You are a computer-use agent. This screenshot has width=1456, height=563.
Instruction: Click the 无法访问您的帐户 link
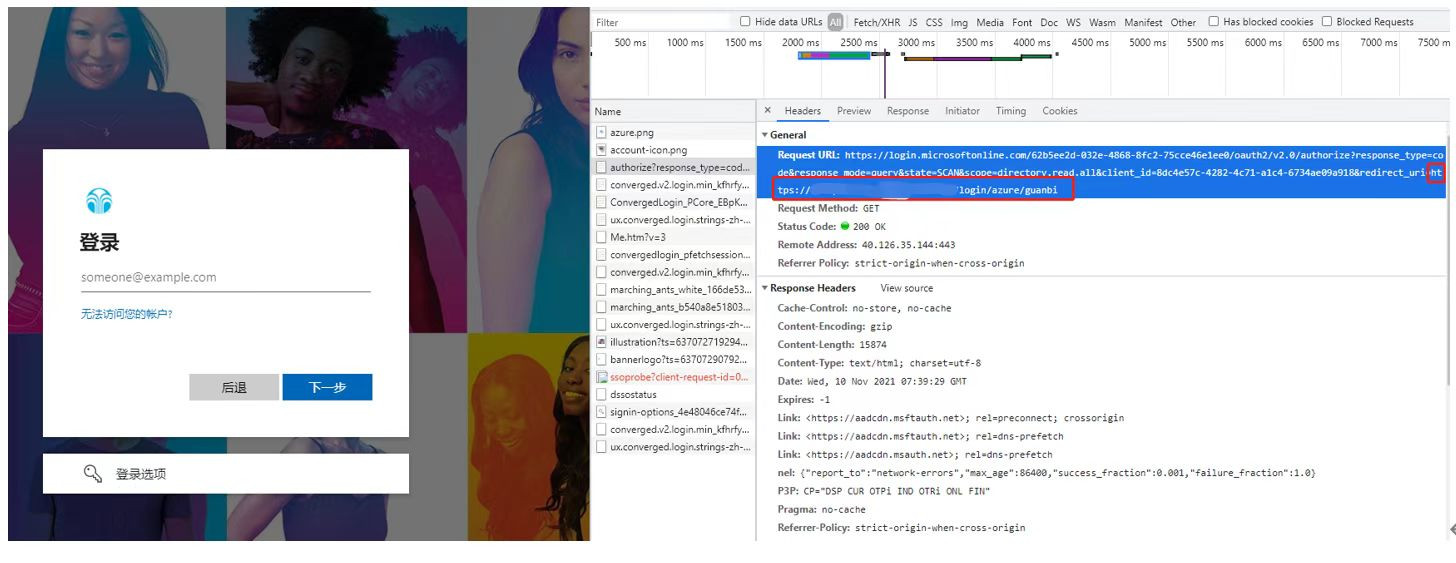click(x=127, y=314)
